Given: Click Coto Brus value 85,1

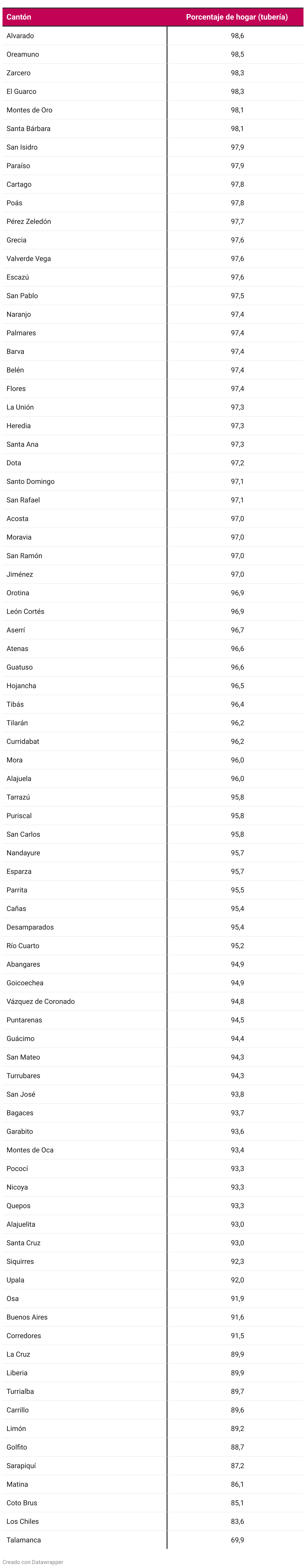Looking at the screenshot, I should point(237,1502).
